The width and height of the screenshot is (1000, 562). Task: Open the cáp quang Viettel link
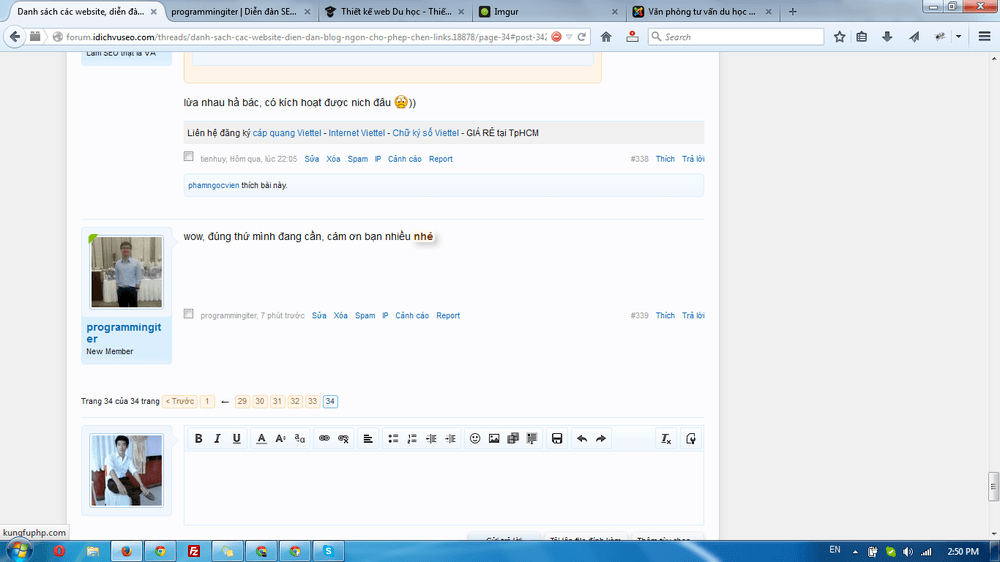[x=287, y=133]
